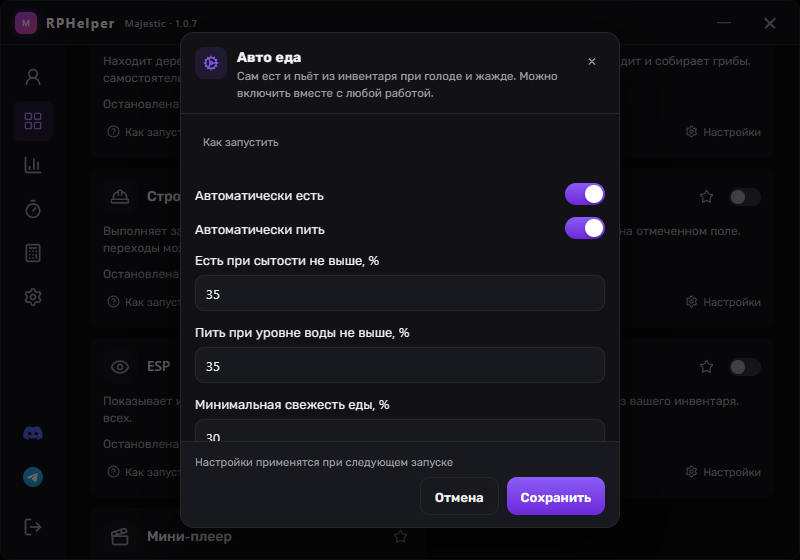Open the profile sidebar icon
Image resolution: width=800 pixels, height=560 pixels.
(x=33, y=77)
